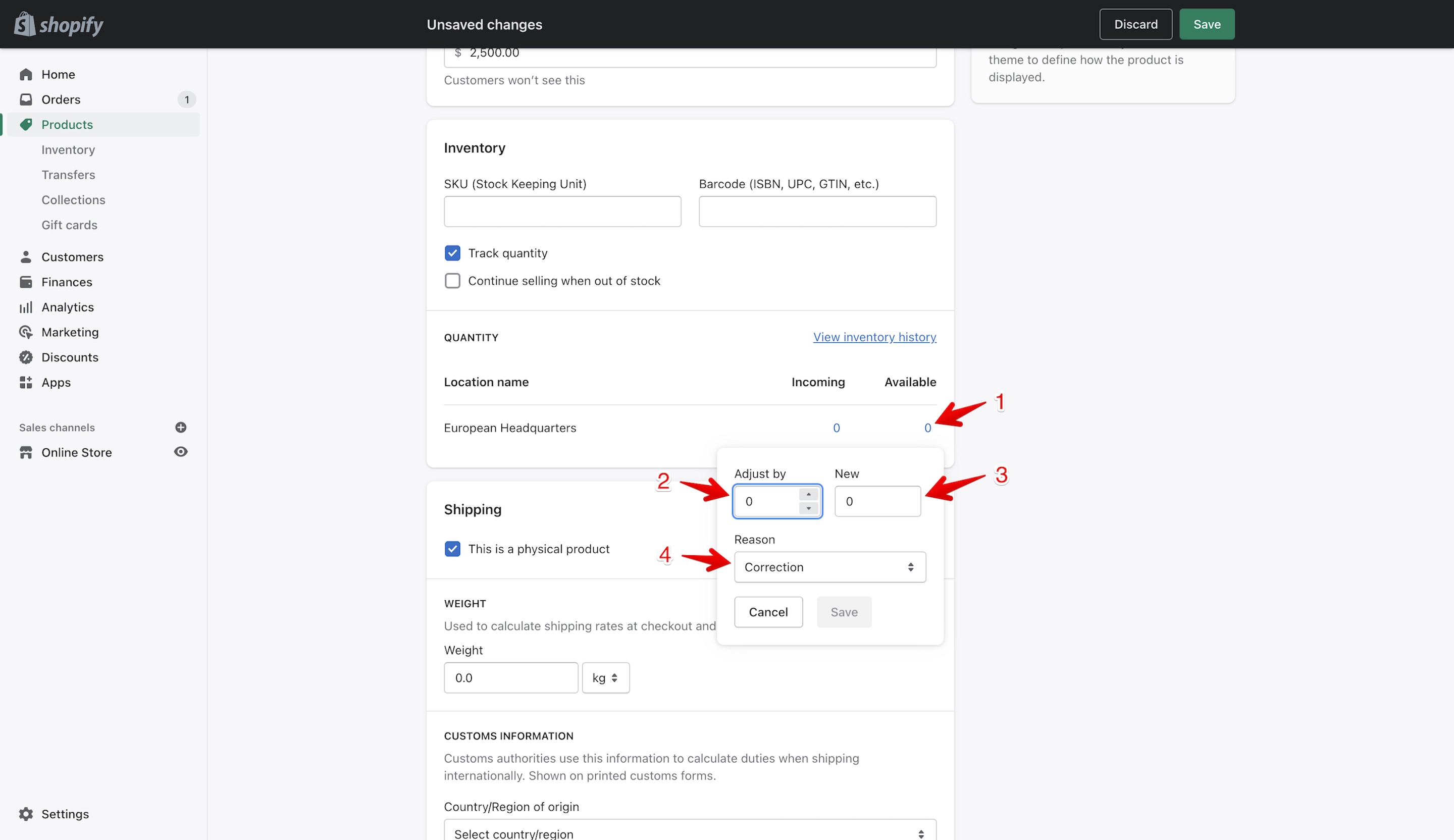Image resolution: width=1454 pixels, height=840 pixels.
Task: Toggle the Track quantity checkbox
Action: tap(453, 253)
